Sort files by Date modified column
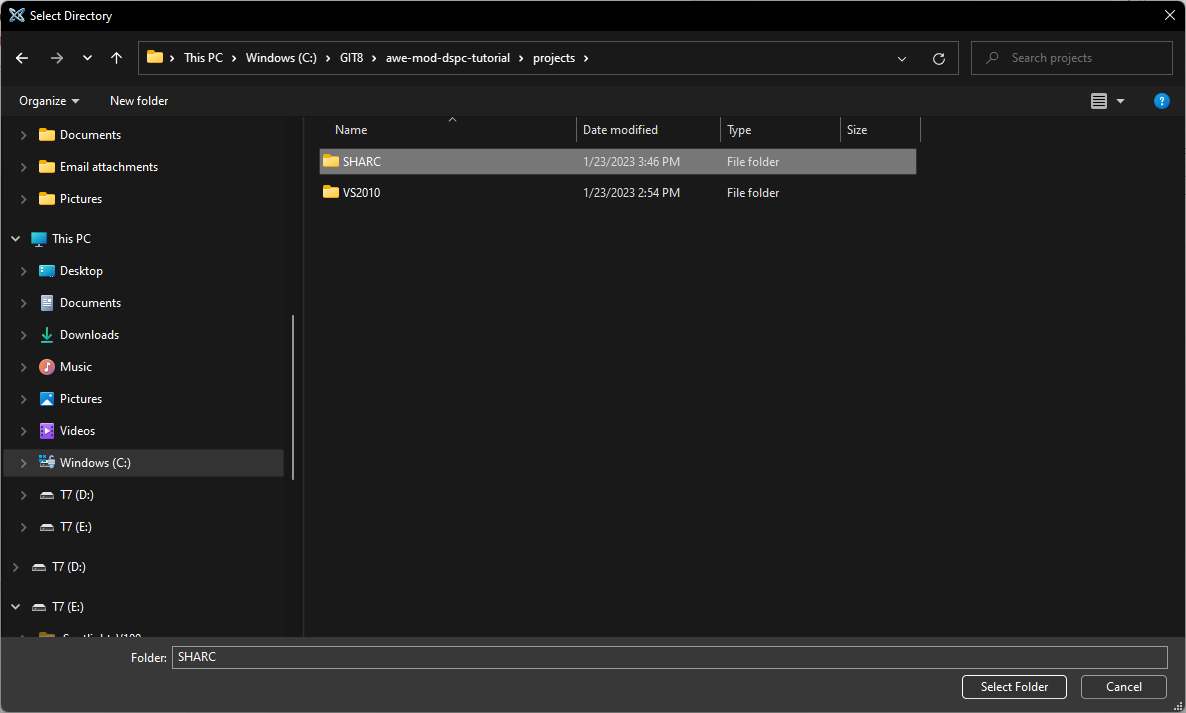Screen dimensions: 1186x713 pyautogui.click(x=620, y=129)
